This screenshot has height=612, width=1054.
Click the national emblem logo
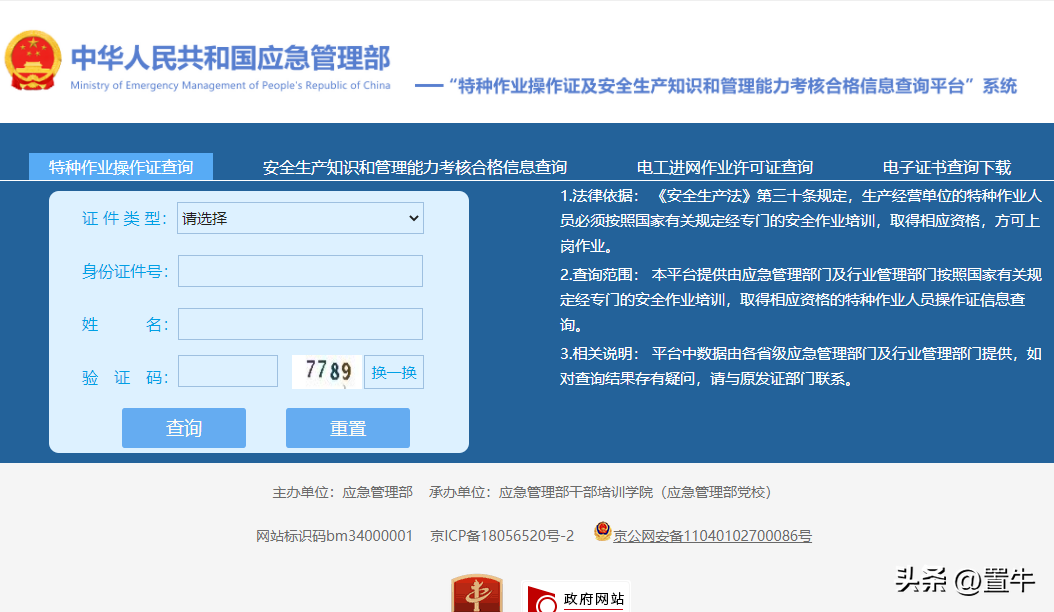[x=33, y=61]
